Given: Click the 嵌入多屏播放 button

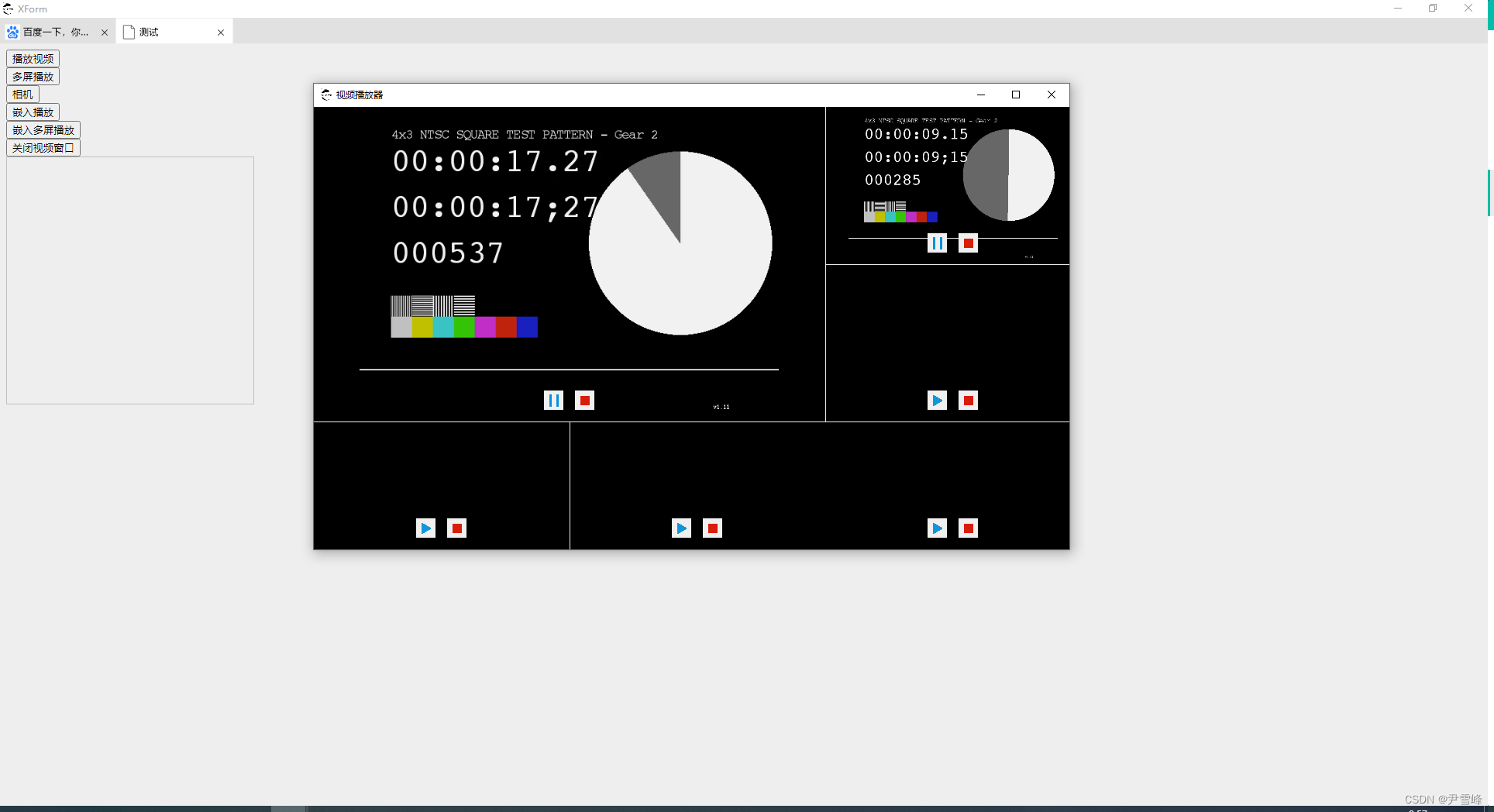Looking at the screenshot, I should click(x=43, y=130).
